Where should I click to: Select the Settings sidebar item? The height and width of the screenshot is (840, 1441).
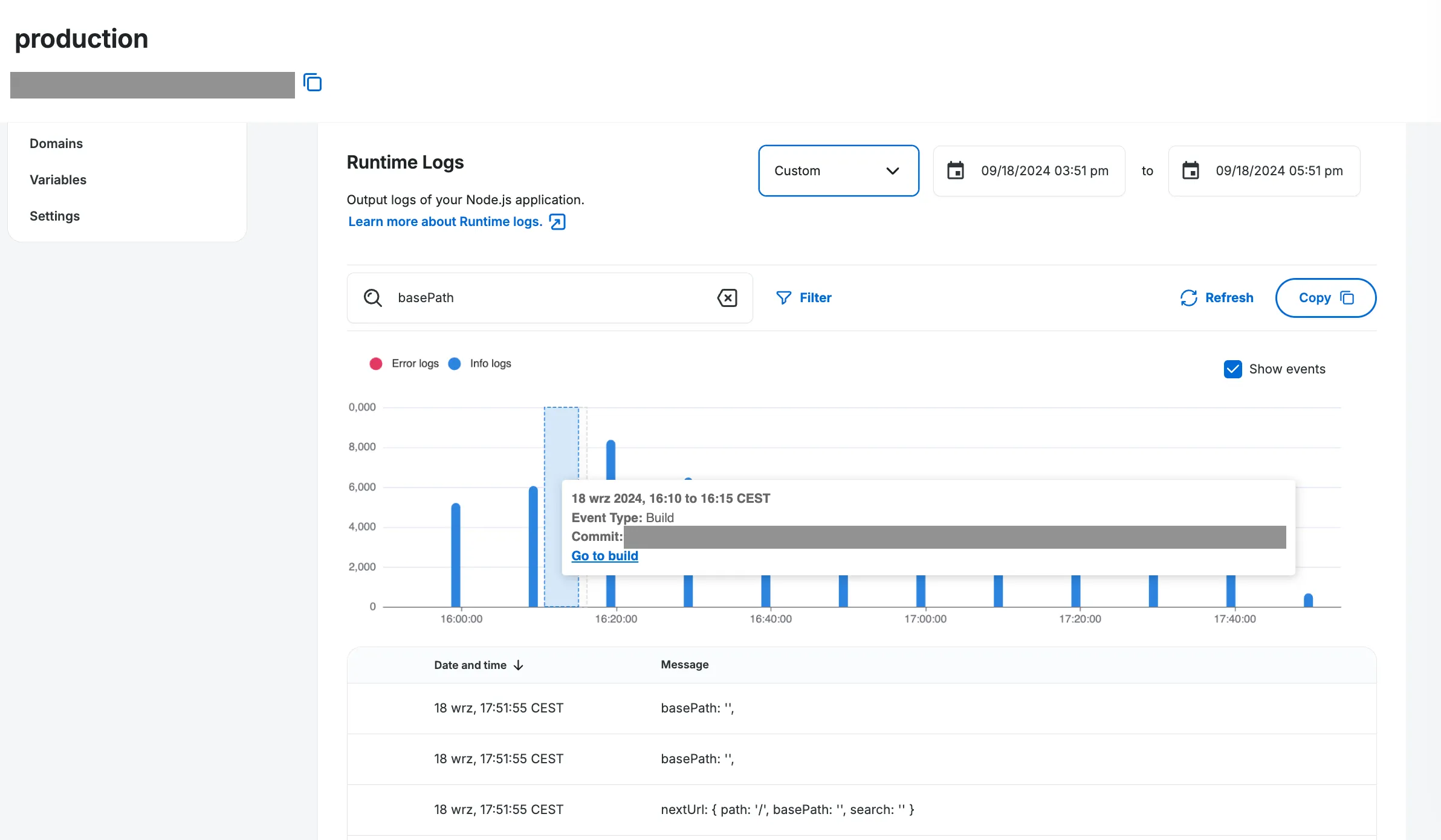(x=54, y=214)
